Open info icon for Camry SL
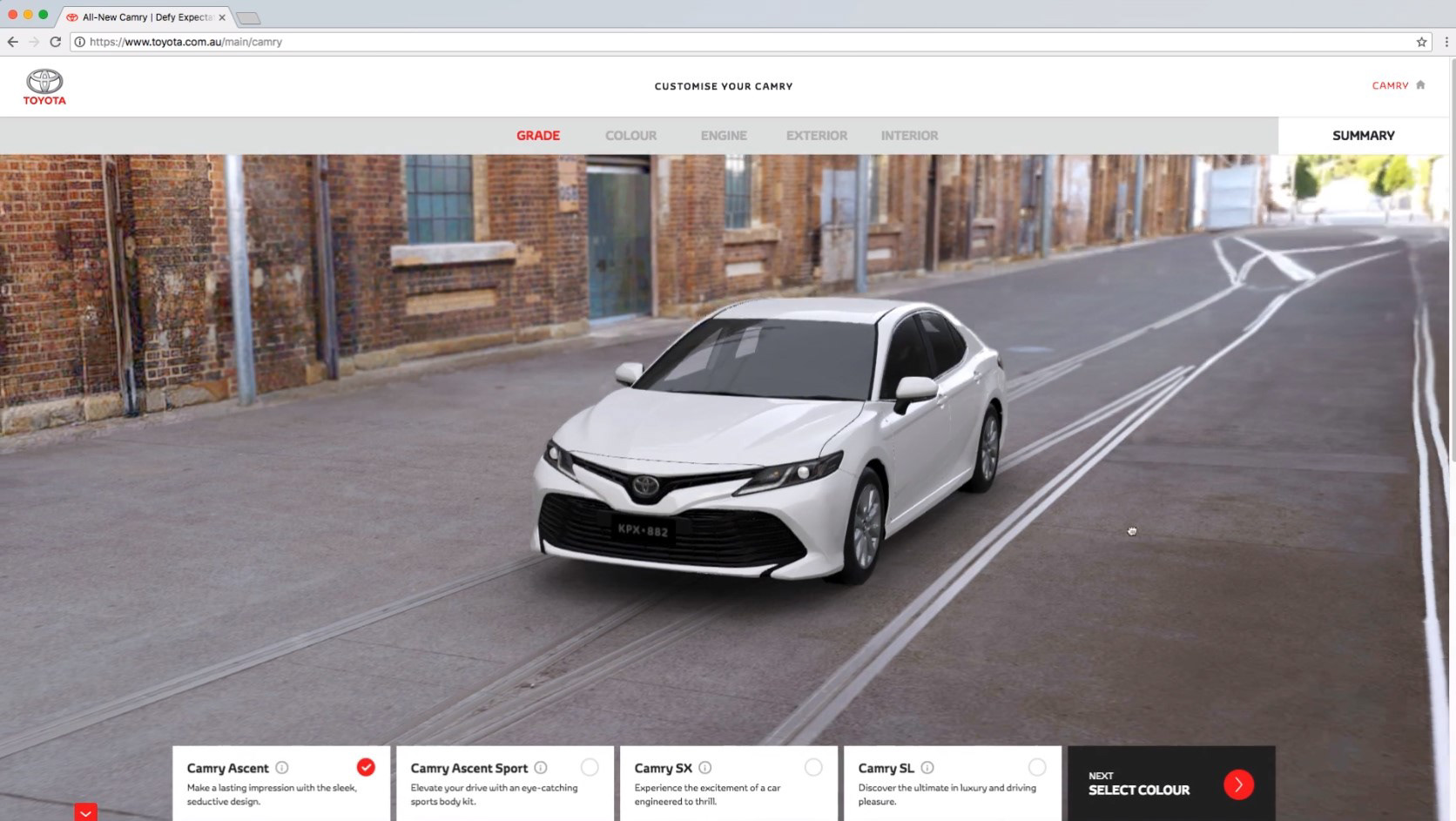Screen dimensions: 1456x821 [927, 768]
